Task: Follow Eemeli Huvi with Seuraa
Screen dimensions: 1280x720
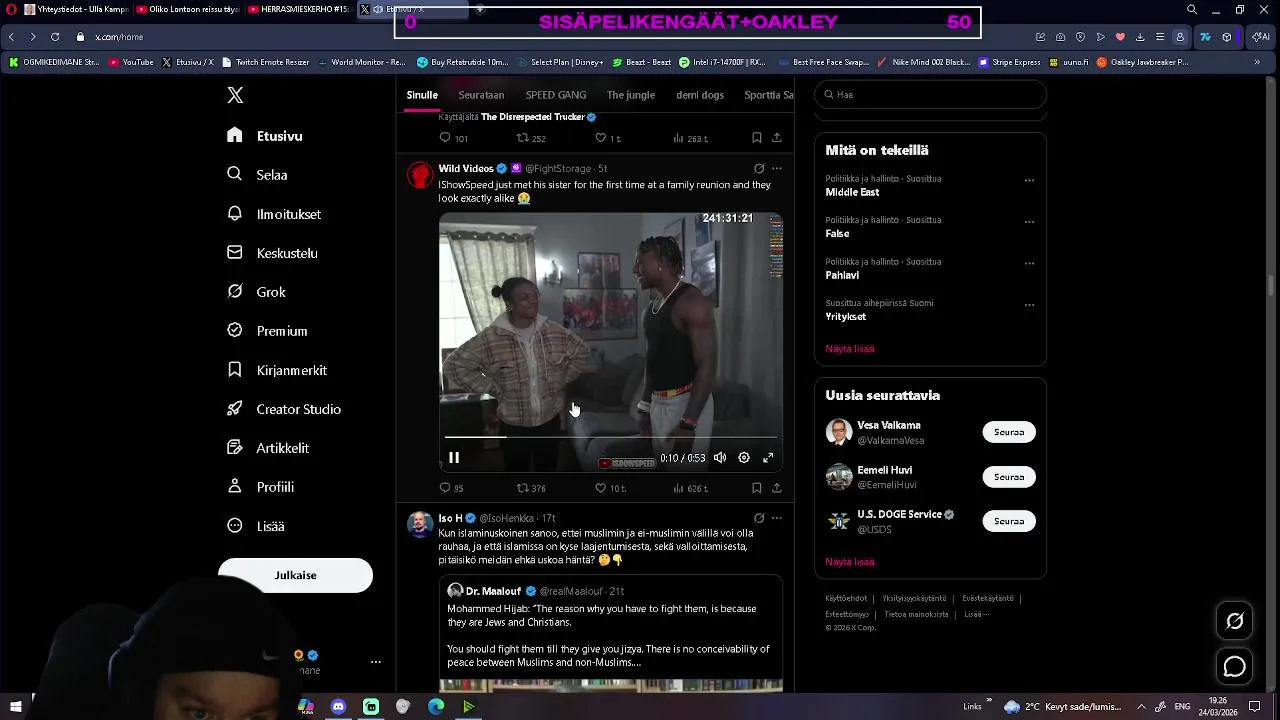Action: coord(1009,477)
